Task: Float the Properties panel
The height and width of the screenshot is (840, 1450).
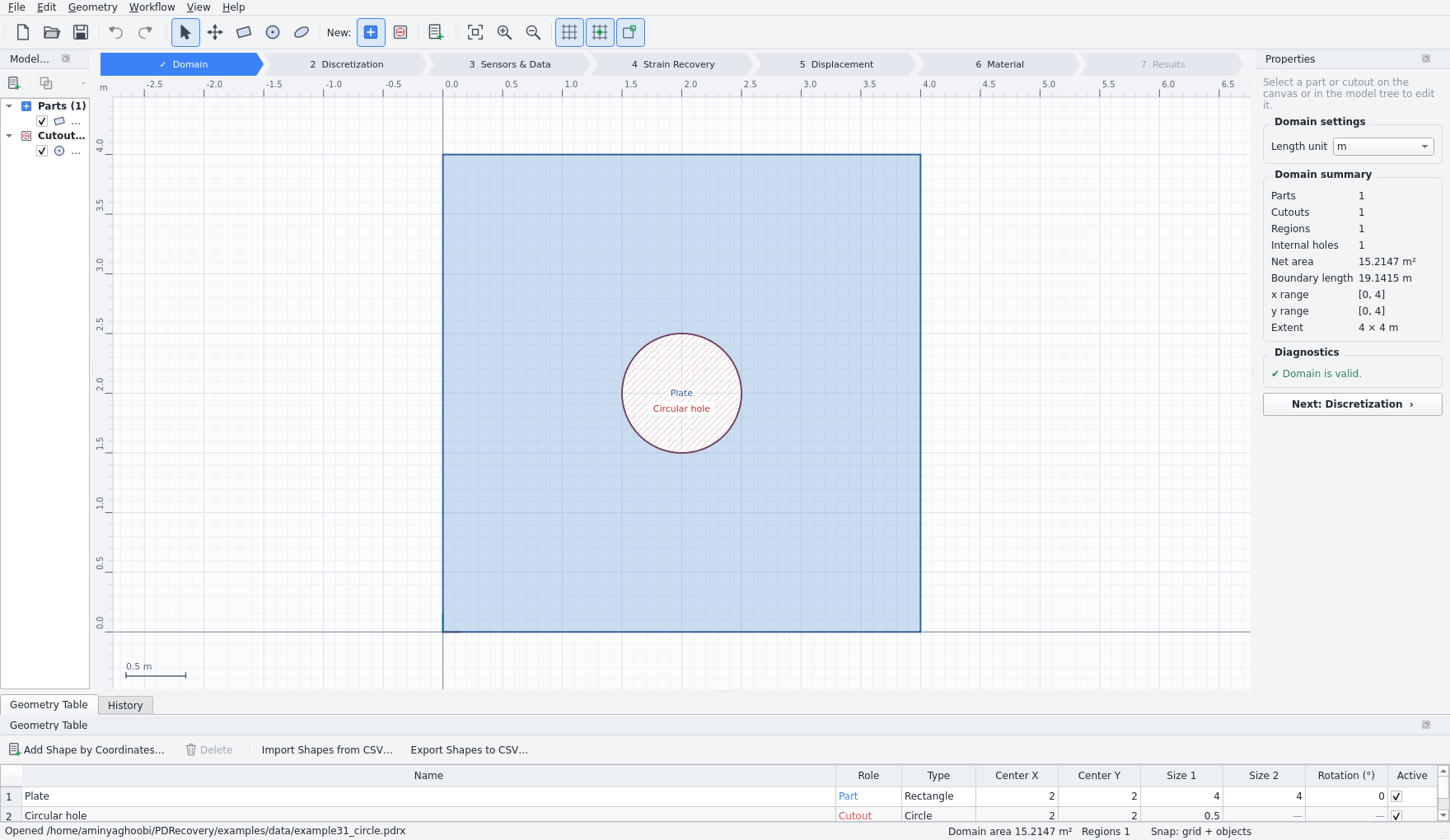Action: pyautogui.click(x=1426, y=58)
